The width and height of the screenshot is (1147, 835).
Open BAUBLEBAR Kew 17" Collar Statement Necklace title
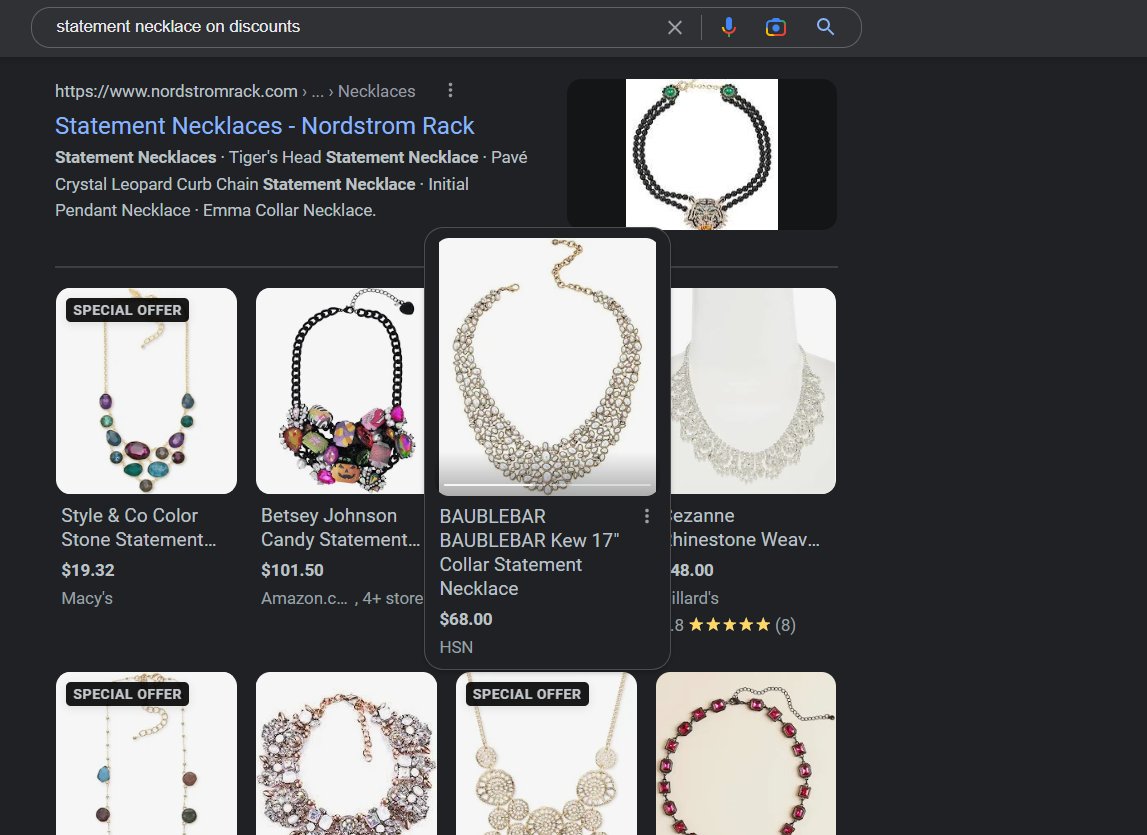[x=530, y=553]
